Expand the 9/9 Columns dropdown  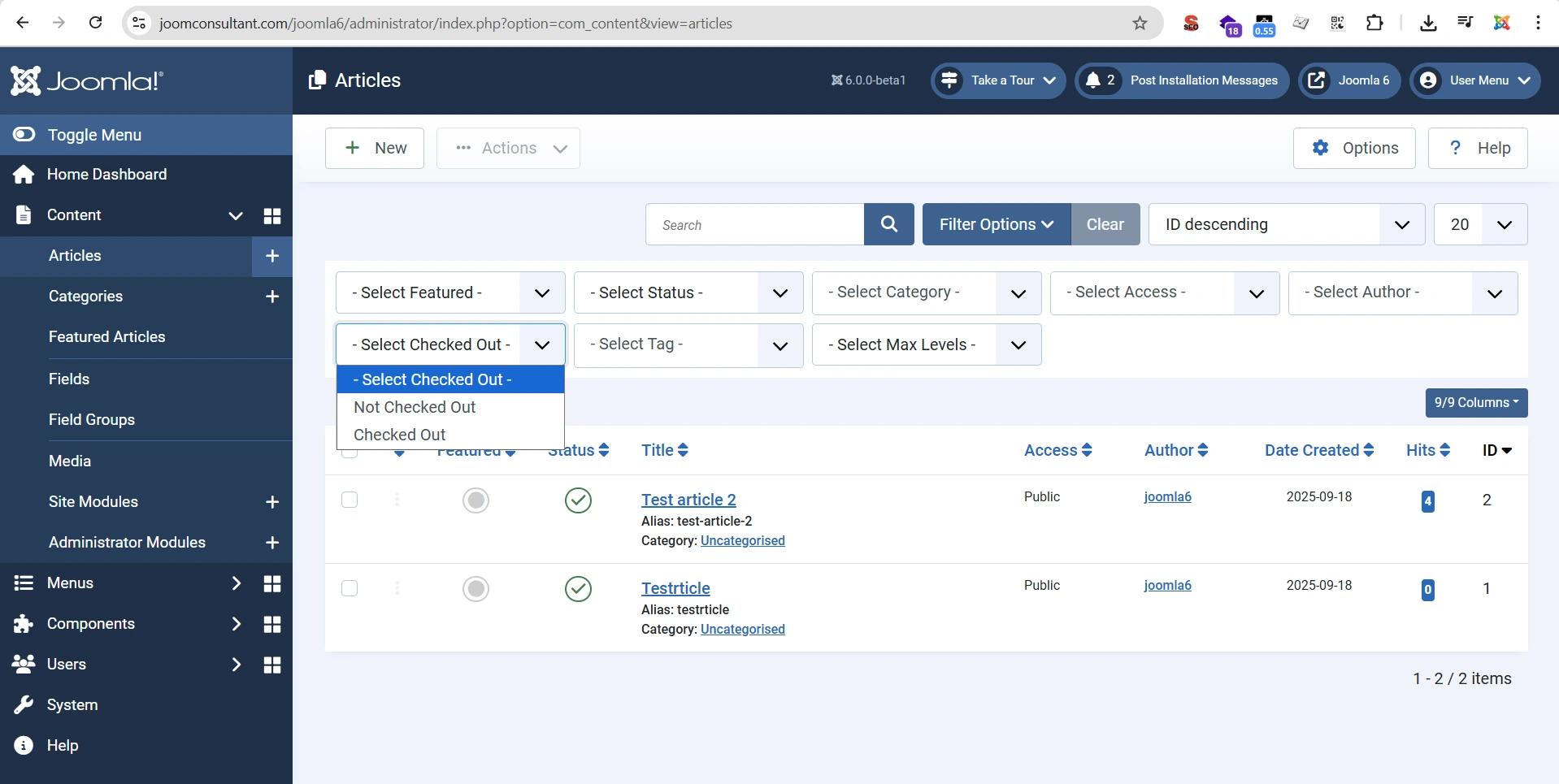pyautogui.click(x=1475, y=403)
